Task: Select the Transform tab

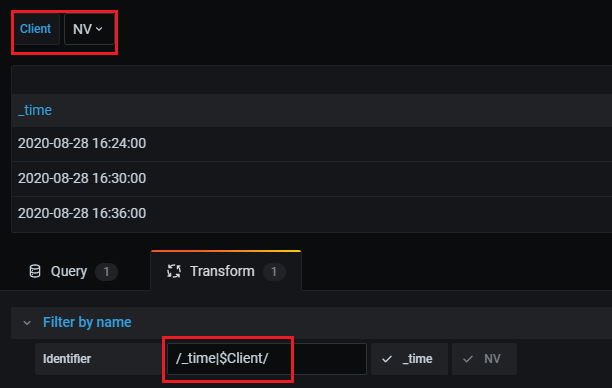Action: click(x=226, y=271)
